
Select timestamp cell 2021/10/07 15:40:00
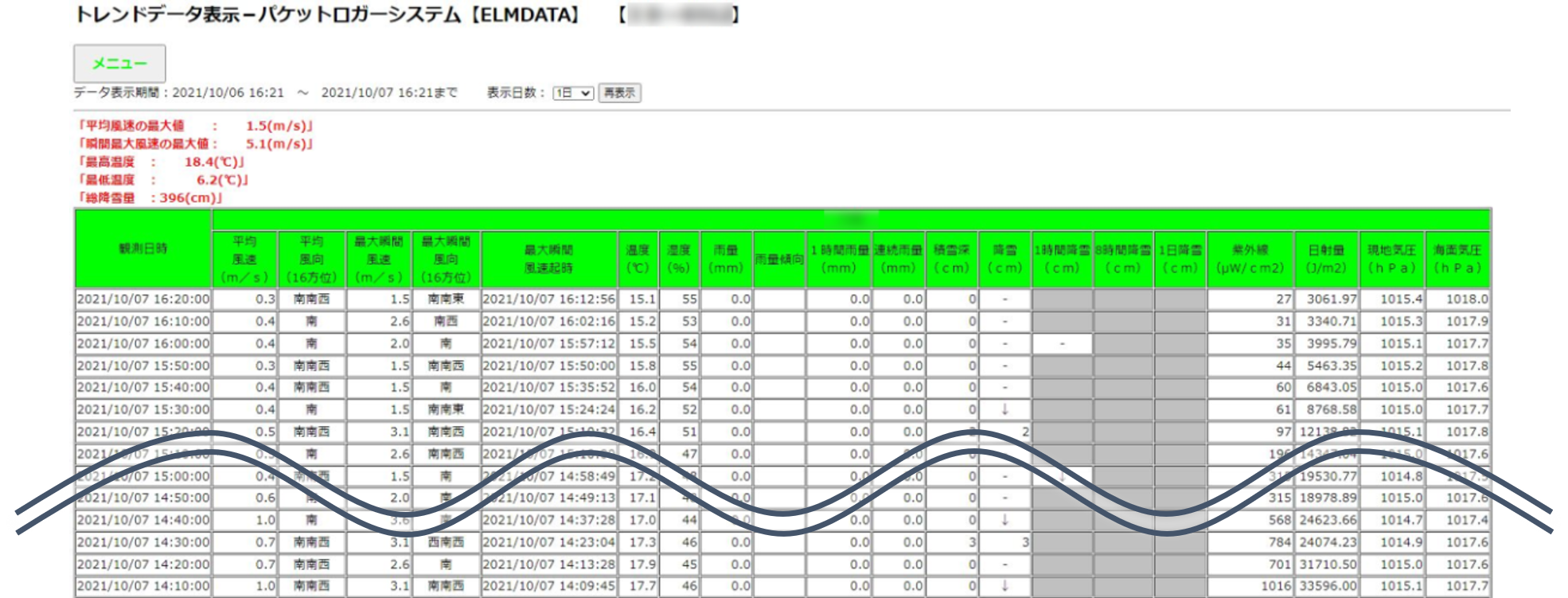click(x=143, y=388)
